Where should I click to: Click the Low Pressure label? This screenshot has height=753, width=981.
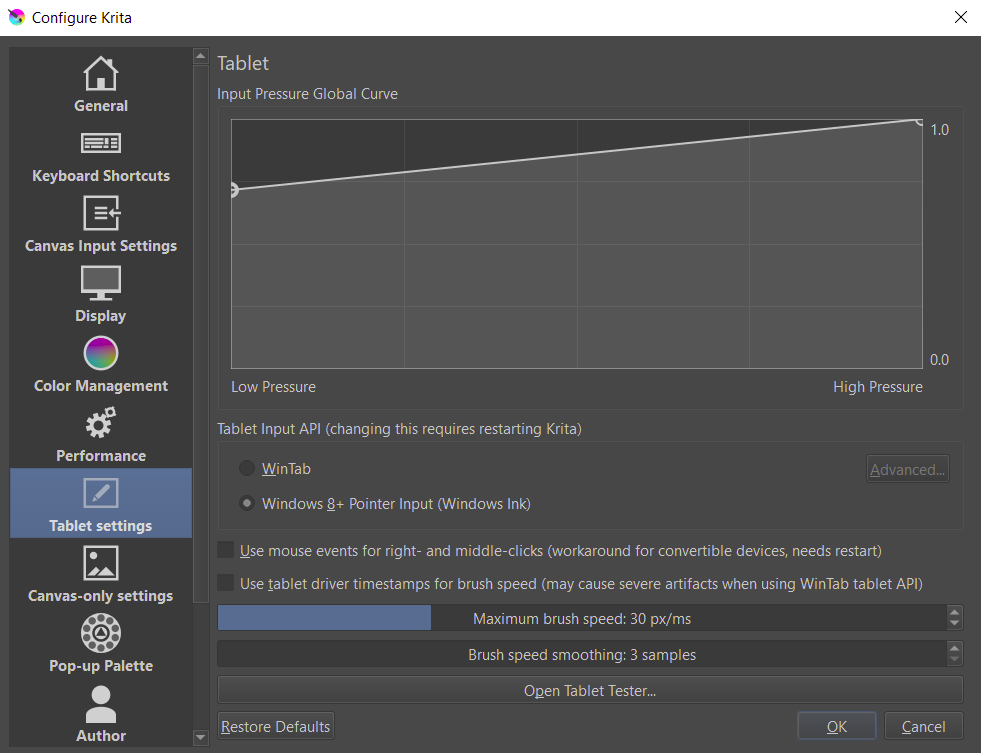click(x=273, y=387)
